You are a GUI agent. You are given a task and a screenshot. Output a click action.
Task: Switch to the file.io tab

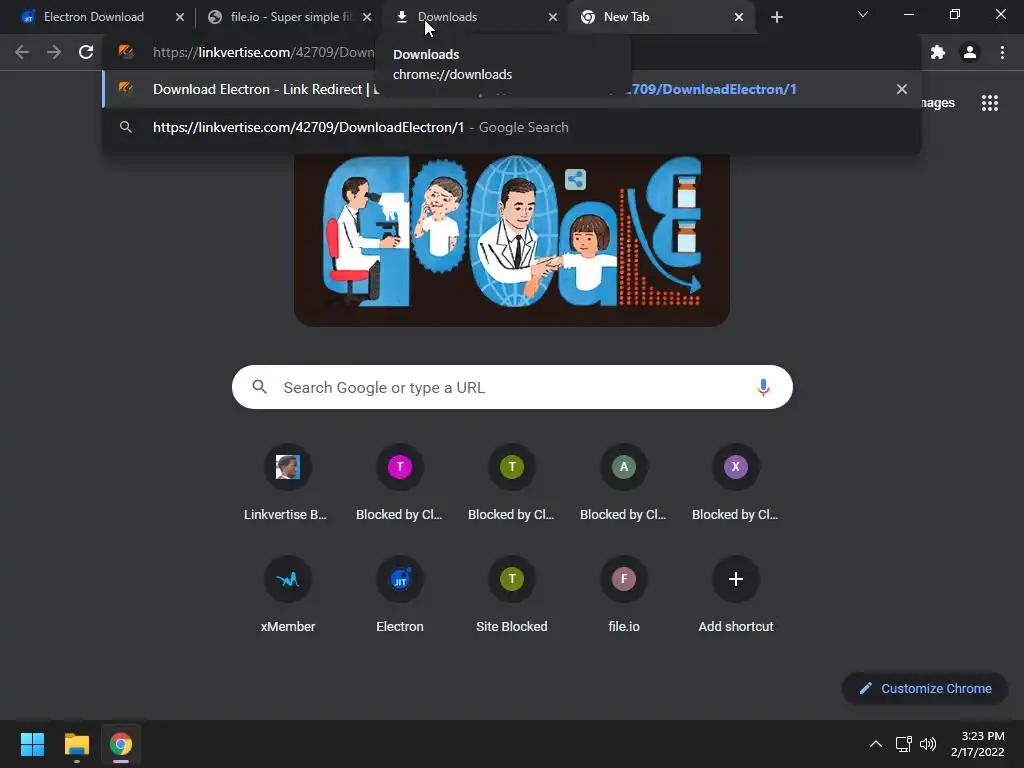coord(287,17)
